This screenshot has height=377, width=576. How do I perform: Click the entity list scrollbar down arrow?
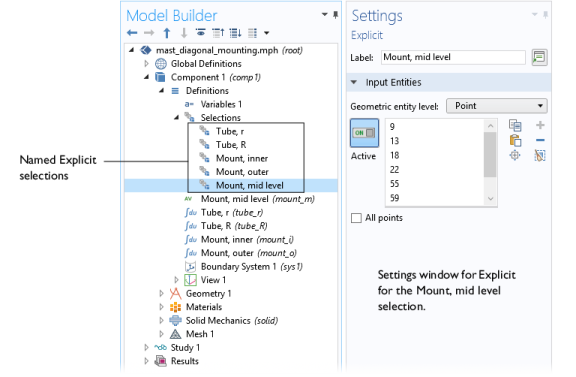[x=490, y=199]
